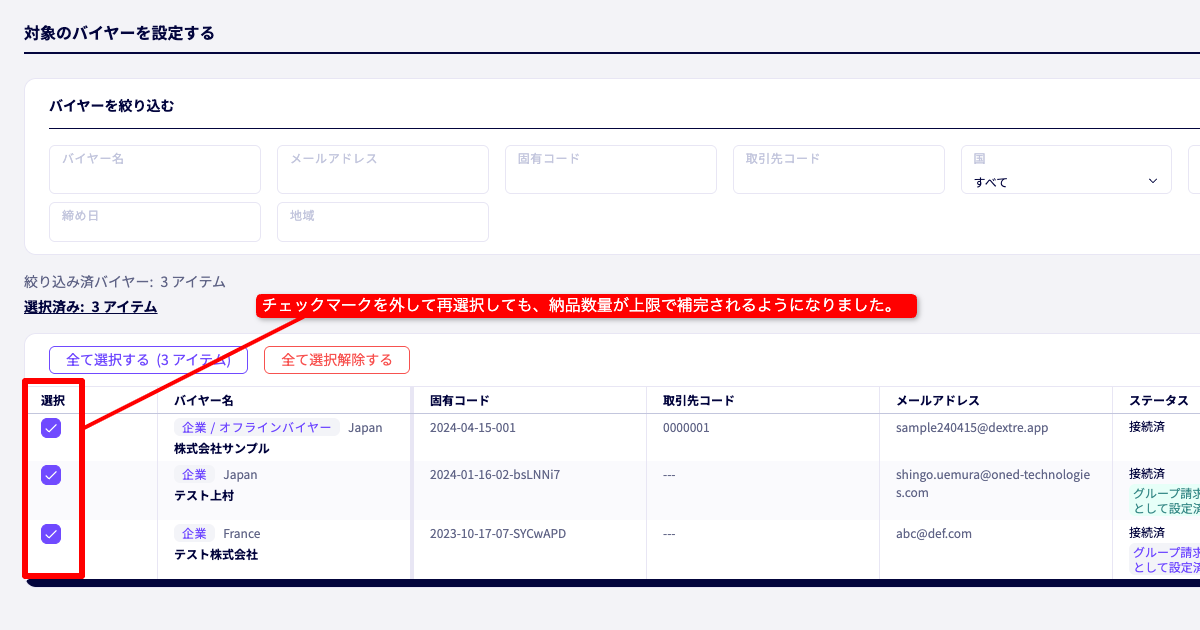Focus the メールアドレス filter field
This screenshot has width=1200, height=630.
tap(383, 170)
